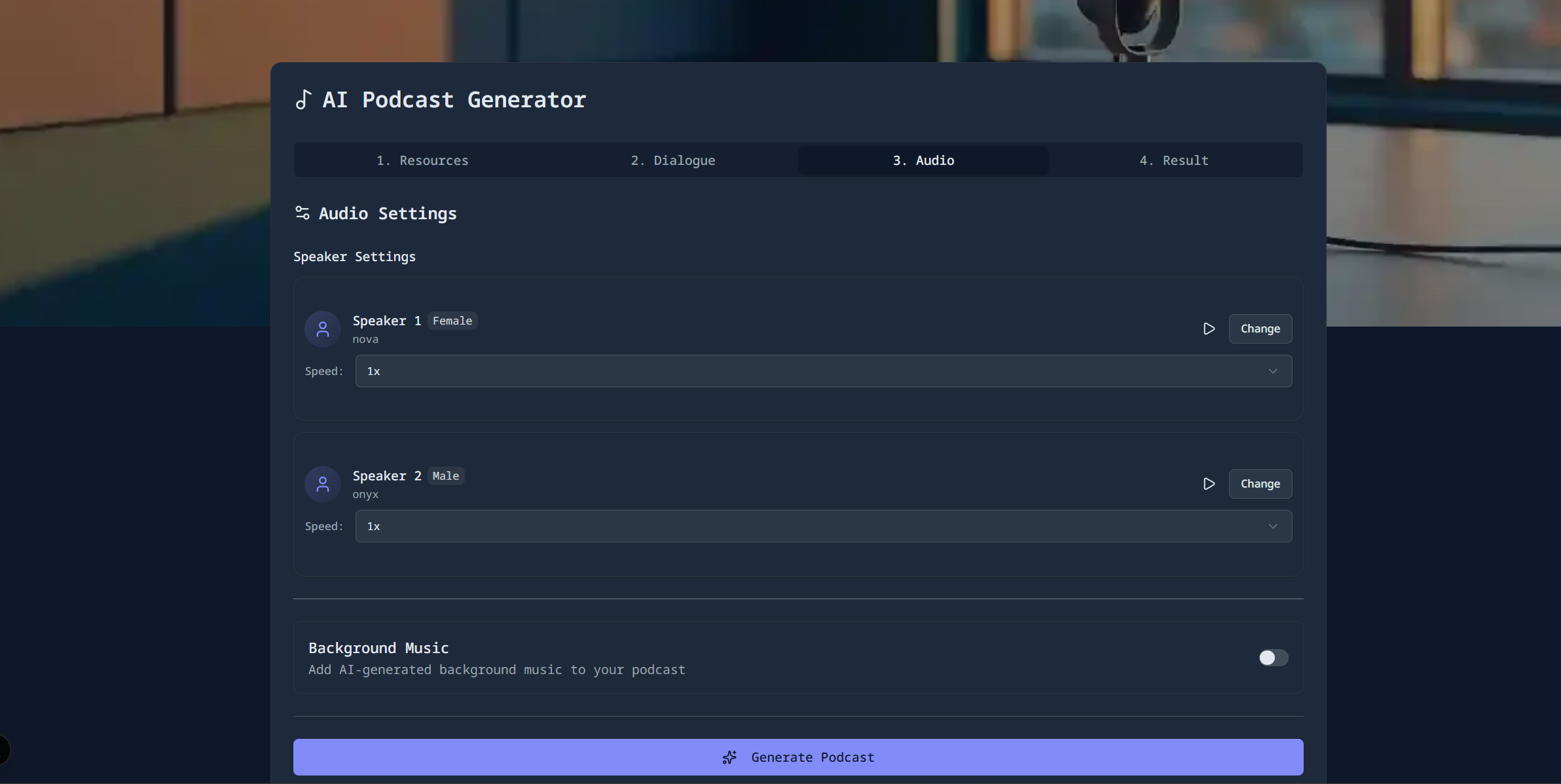
Task: Click the sparkle icon on Generate Podcast
Action: (x=729, y=757)
